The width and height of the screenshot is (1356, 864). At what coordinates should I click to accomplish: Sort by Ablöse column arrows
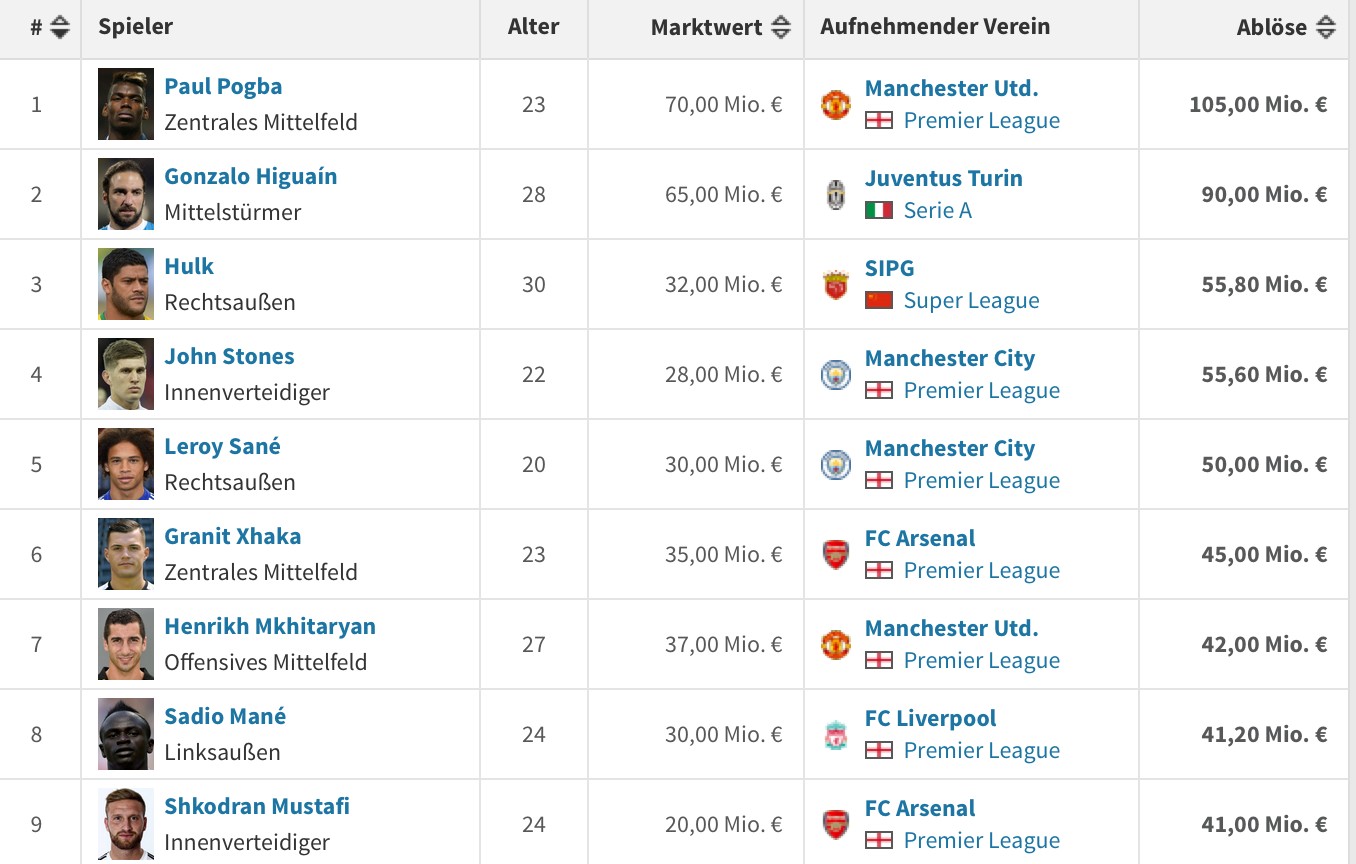coord(1325,28)
